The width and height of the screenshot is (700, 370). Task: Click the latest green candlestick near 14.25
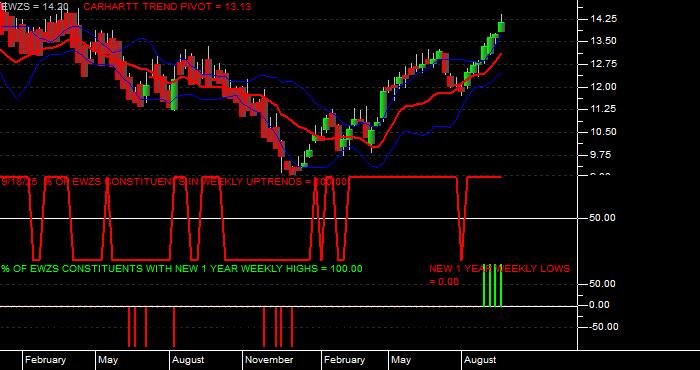501,27
